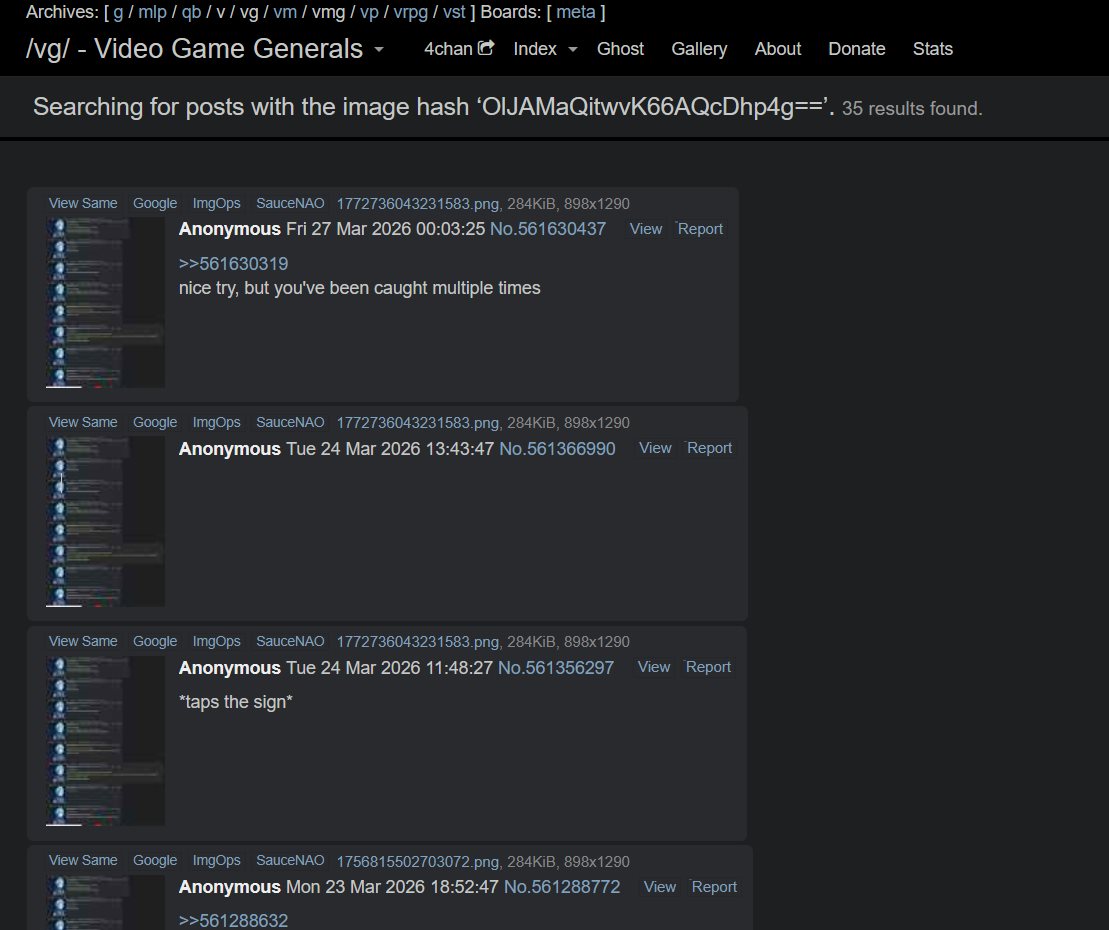Click Google search on post No.561630437
Viewport: 1109px width, 930px height.
pyautogui.click(x=155, y=203)
